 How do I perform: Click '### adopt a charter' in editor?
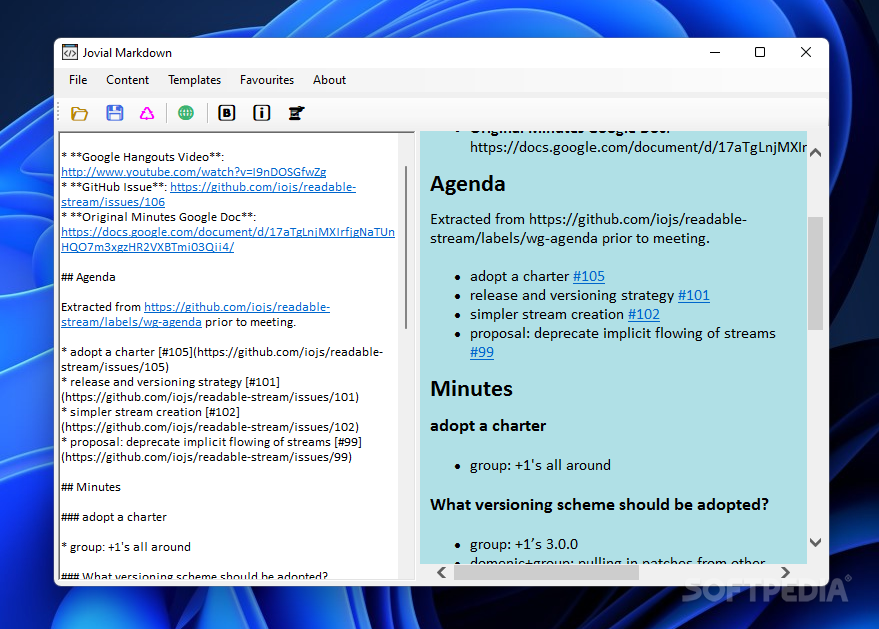click(x=114, y=517)
